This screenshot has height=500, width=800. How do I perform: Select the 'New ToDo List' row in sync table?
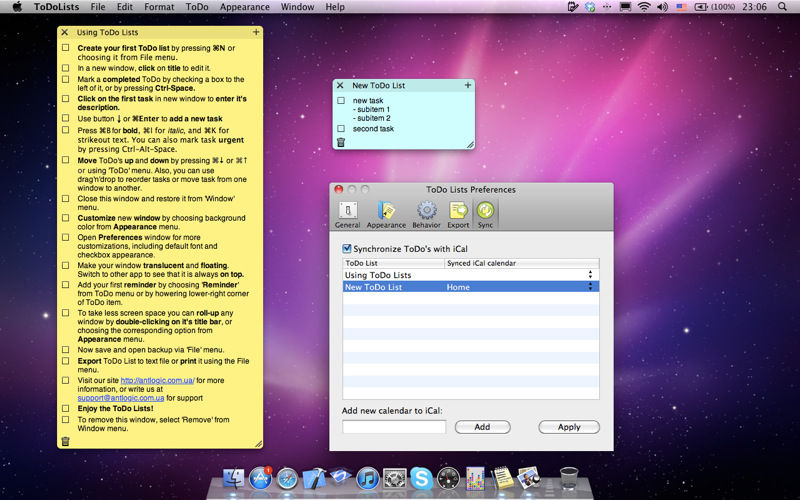(471, 287)
